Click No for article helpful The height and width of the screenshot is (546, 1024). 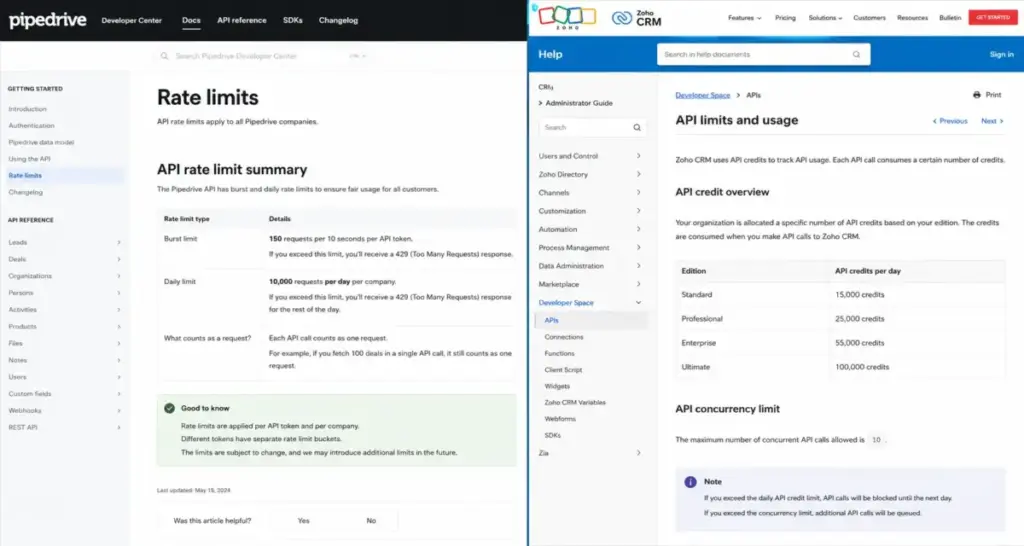pyautogui.click(x=371, y=521)
